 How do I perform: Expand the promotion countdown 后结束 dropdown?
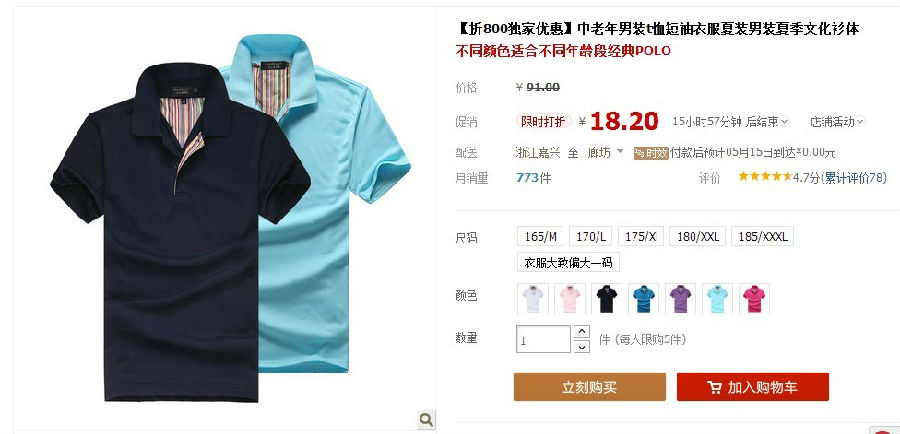point(785,122)
